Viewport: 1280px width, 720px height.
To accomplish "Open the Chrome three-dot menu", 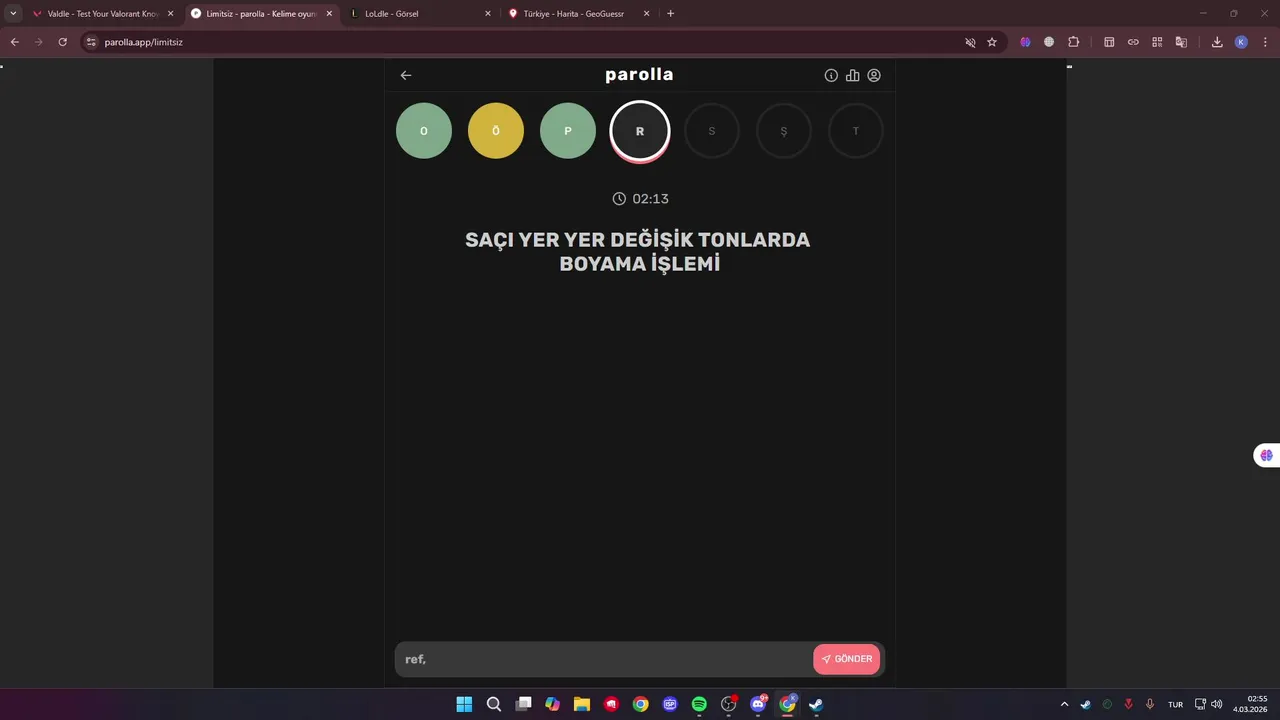I will click(x=1265, y=42).
